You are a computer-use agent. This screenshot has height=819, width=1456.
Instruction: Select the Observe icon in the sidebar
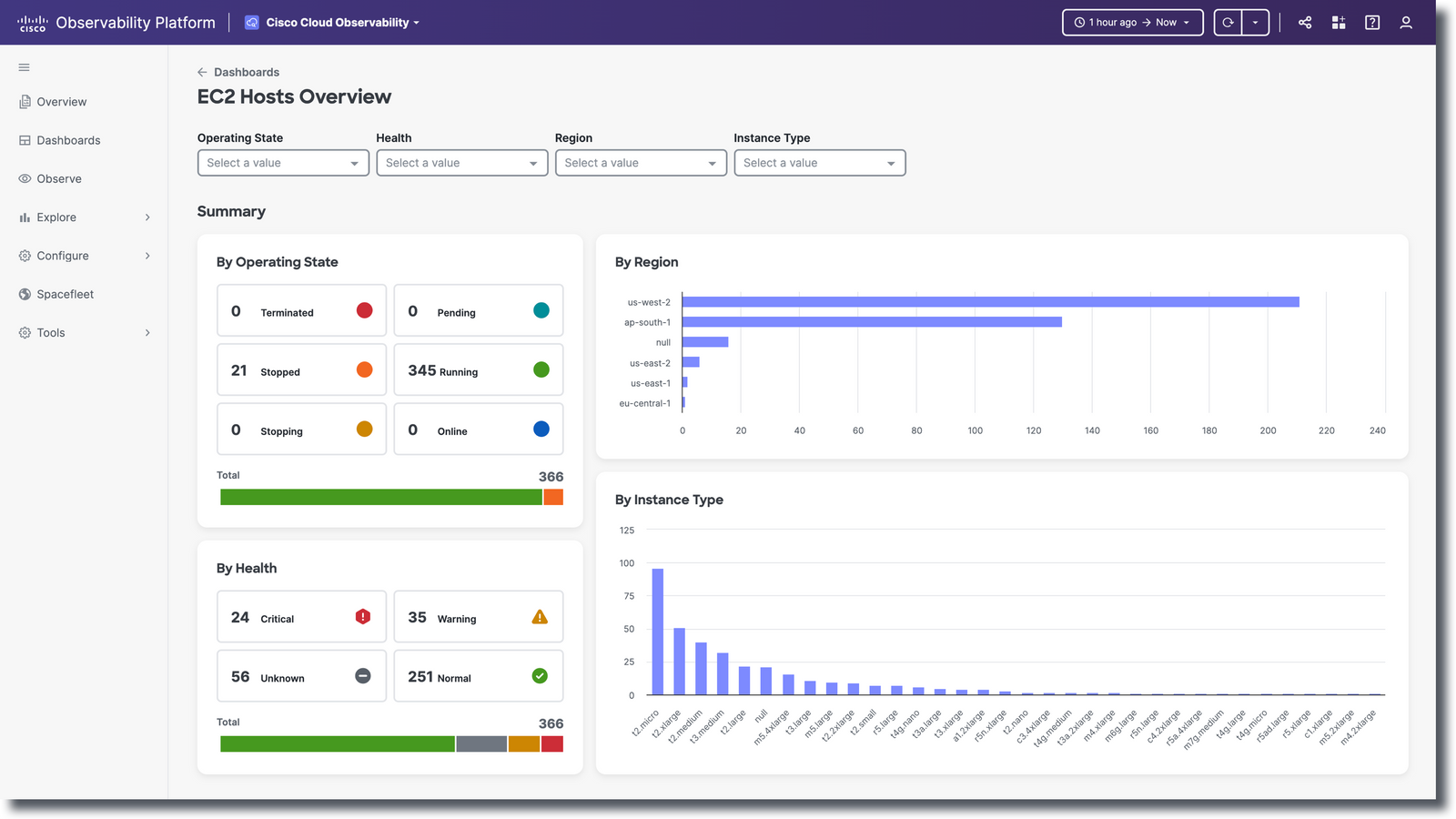25,178
